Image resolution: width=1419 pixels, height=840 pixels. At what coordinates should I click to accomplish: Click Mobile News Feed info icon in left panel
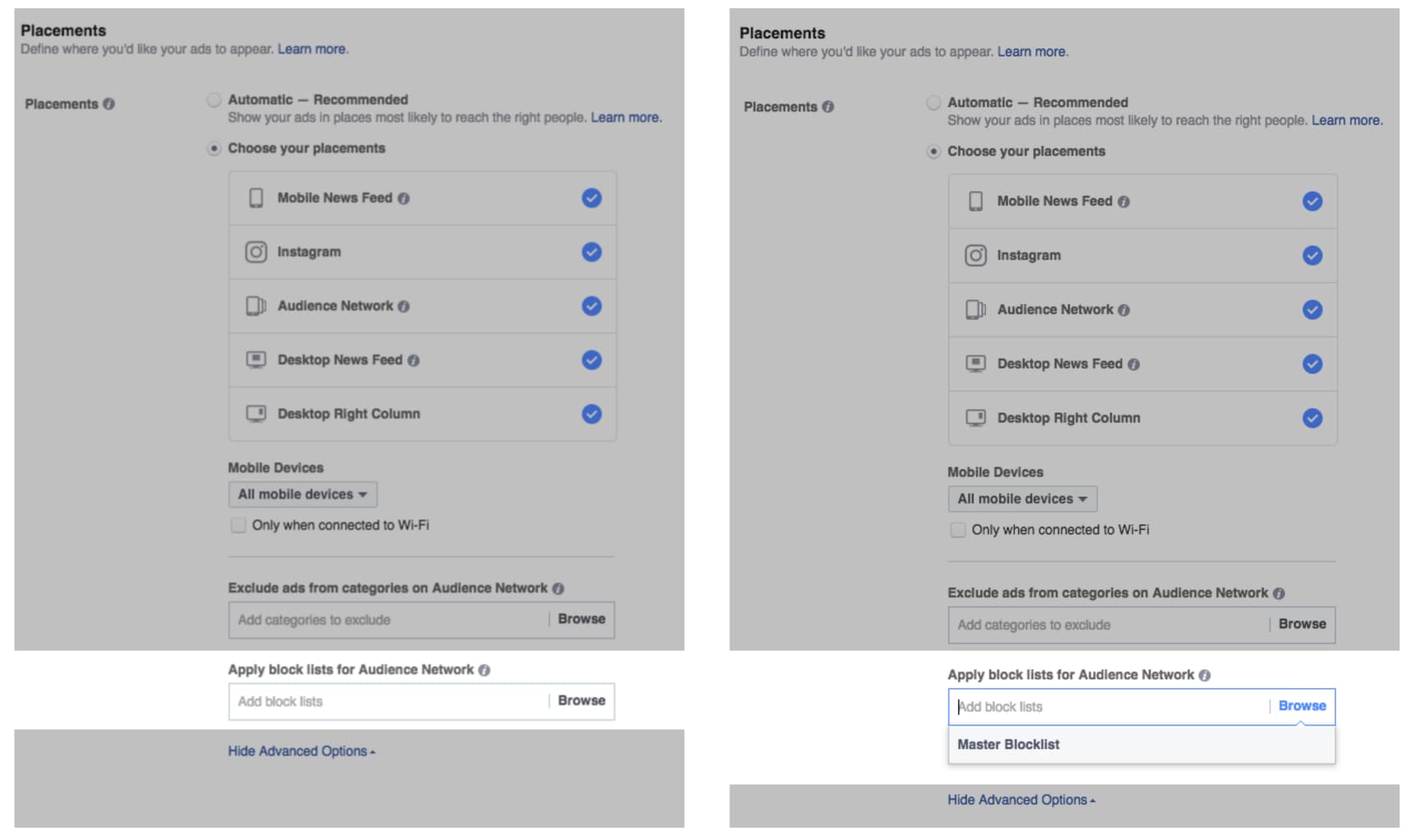[404, 199]
